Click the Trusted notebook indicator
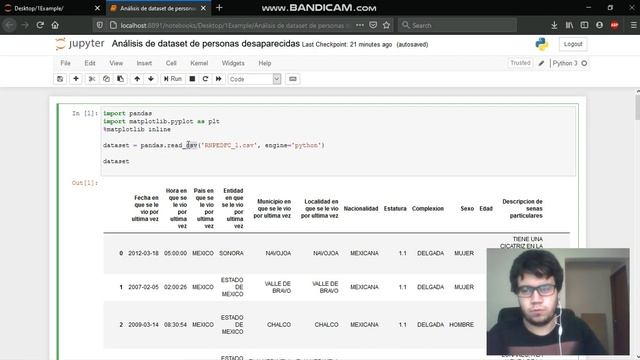 pyautogui.click(x=520, y=63)
